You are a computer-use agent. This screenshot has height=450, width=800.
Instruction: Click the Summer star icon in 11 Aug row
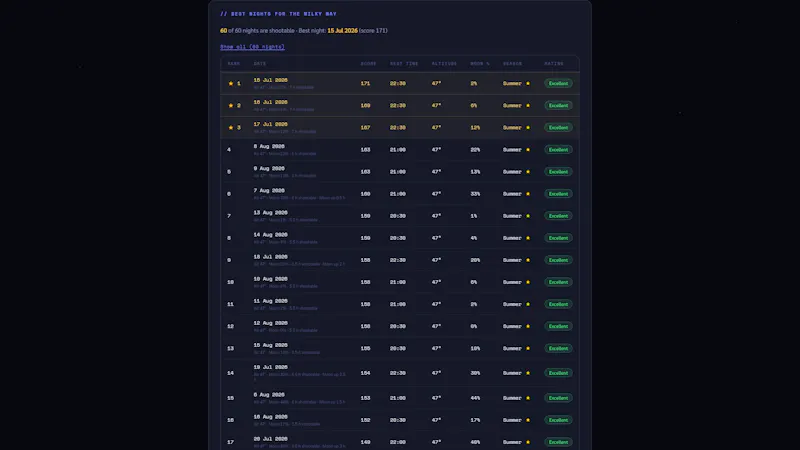tap(528, 304)
